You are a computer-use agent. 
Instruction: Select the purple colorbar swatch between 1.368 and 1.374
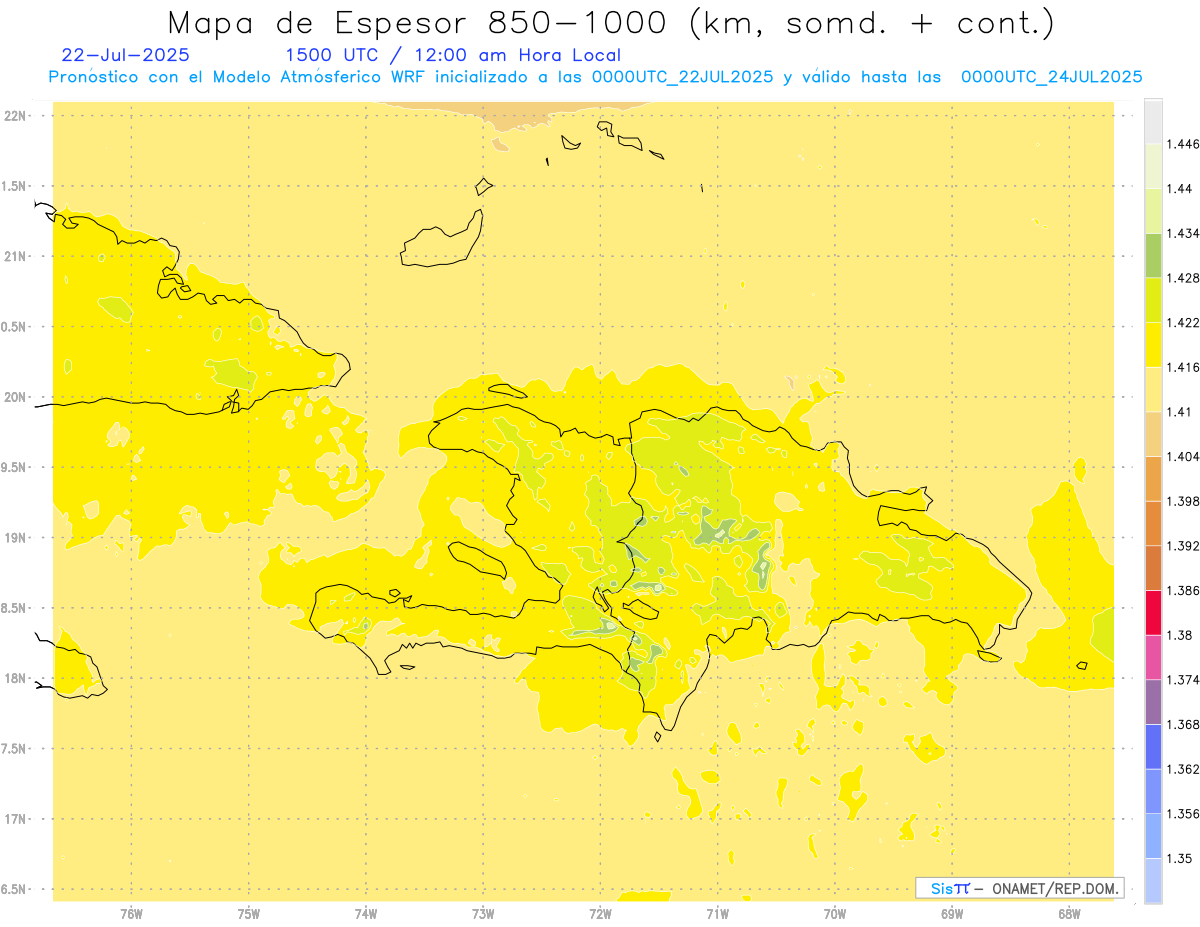click(1153, 702)
